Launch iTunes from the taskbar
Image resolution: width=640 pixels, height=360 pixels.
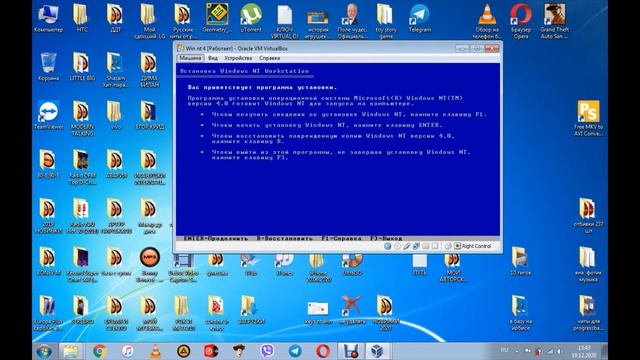point(127,351)
